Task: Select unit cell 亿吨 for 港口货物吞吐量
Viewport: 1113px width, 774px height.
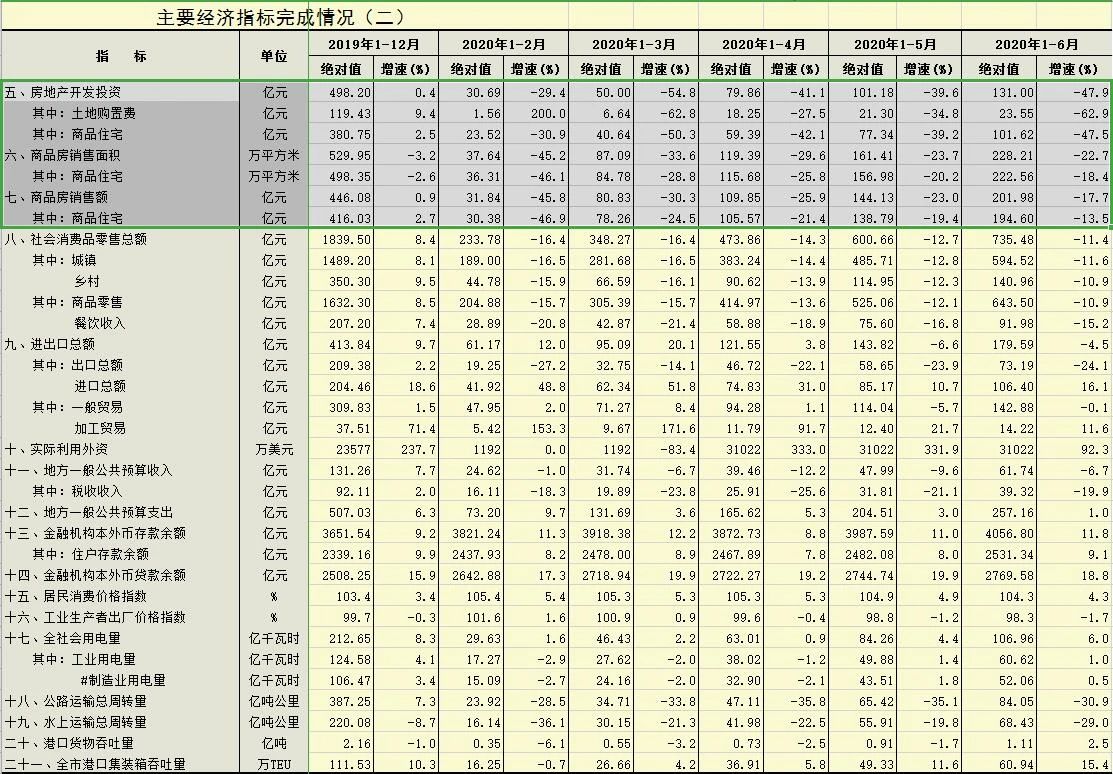Action: pyautogui.click(x=274, y=743)
